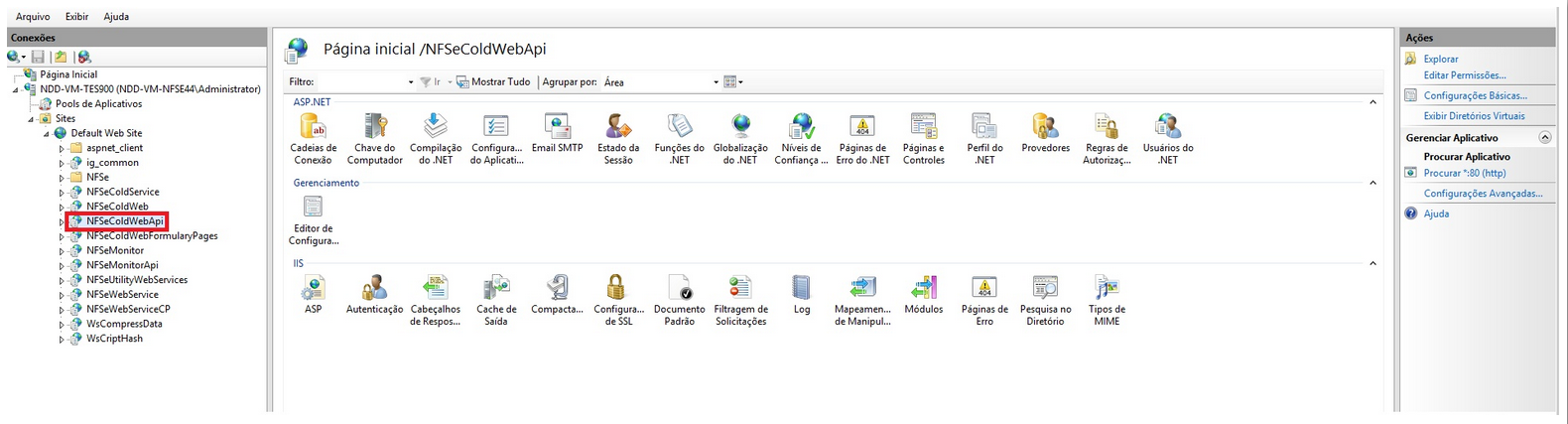The width and height of the screenshot is (1568, 424).
Task: Open the Módulos feature icon
Action: pos(923,289)
